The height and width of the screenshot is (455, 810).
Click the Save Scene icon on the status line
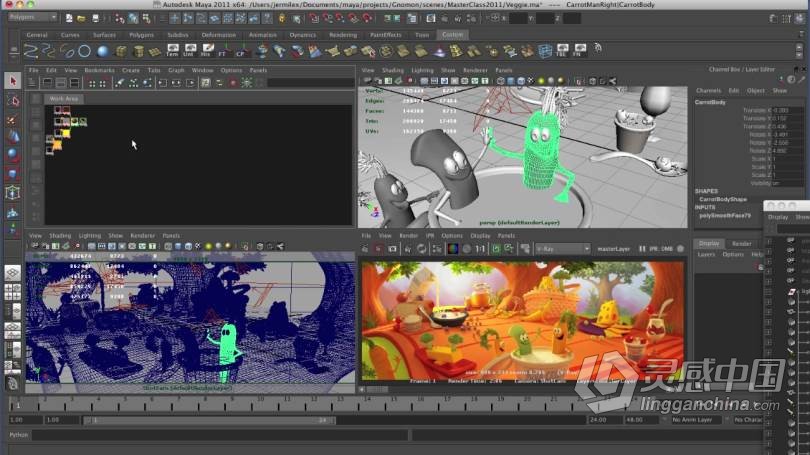click(95, 18)
